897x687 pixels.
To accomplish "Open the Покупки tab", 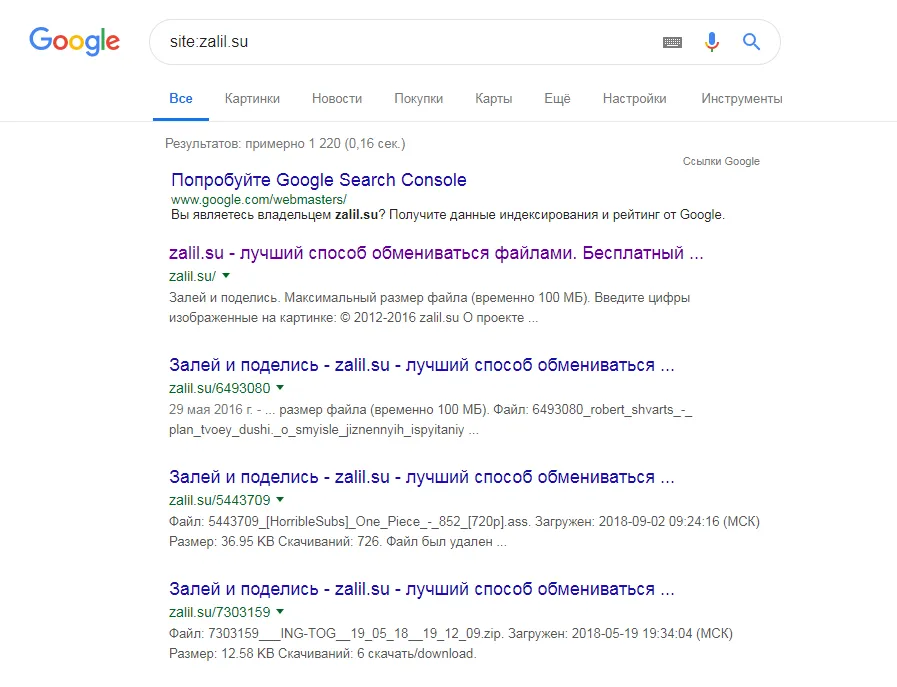I will point(419,98).
